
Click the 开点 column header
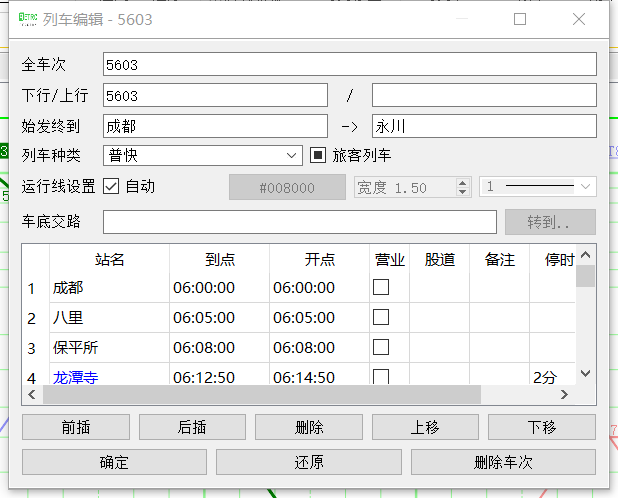[320, 259]
